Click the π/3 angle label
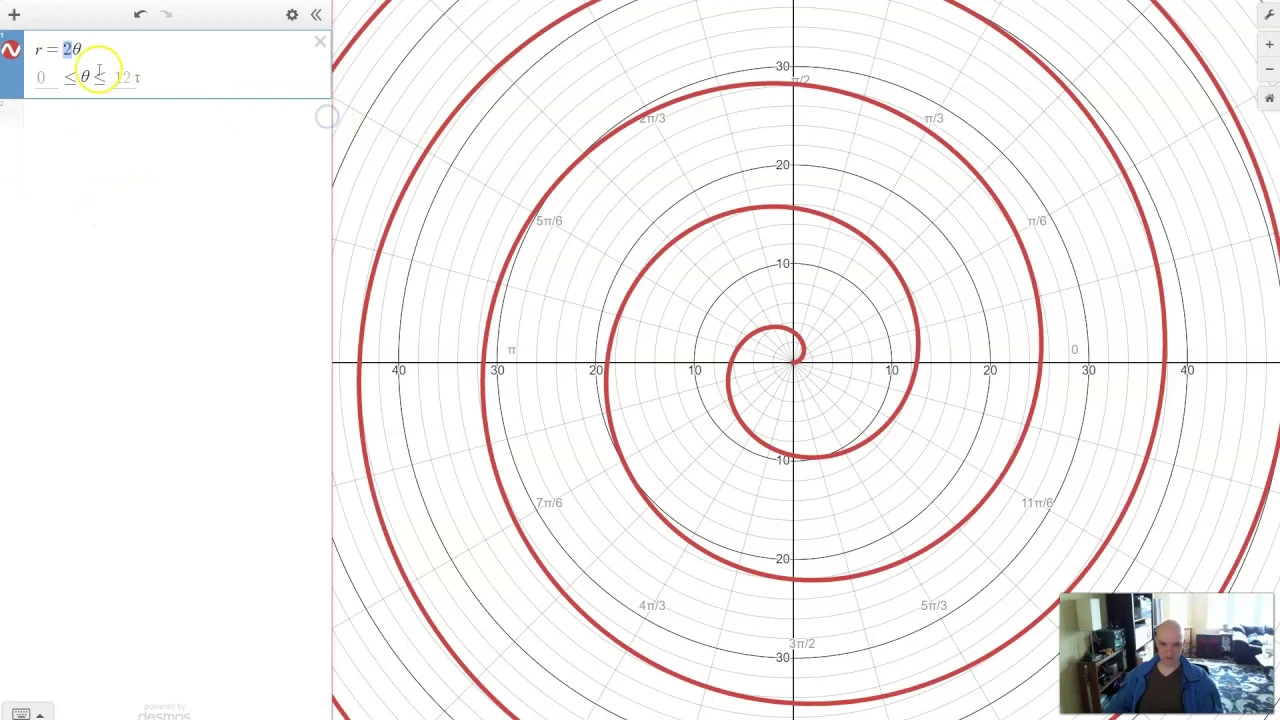The image size is (1280, 720). pos(933,118)
